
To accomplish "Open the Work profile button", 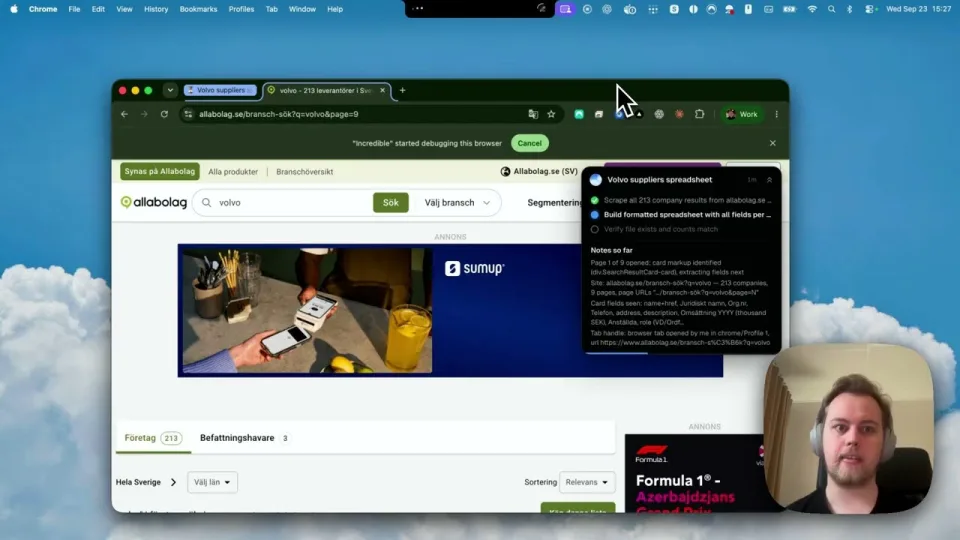I will tap(742, 114).
